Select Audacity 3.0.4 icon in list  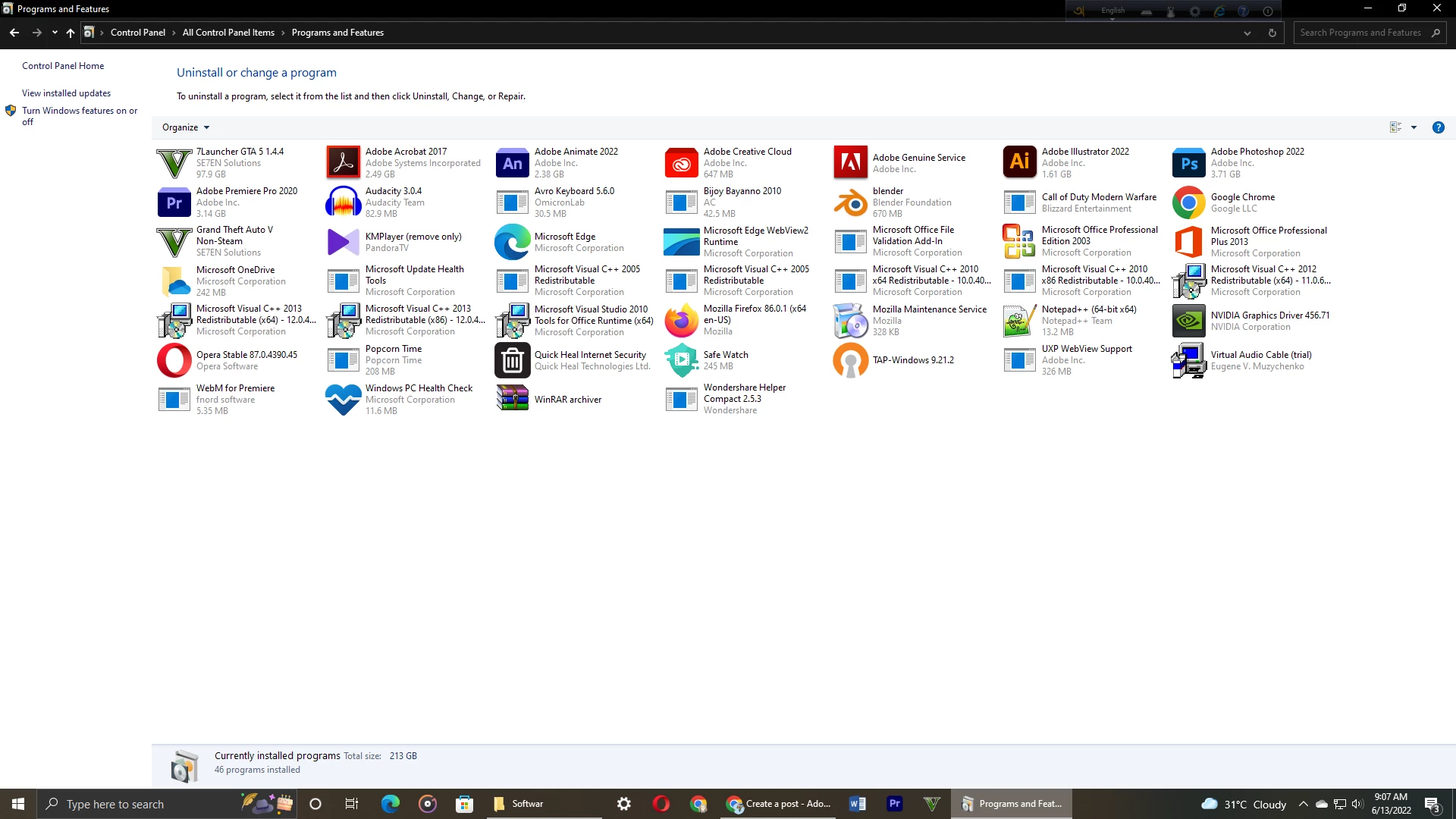pos(343,202)
